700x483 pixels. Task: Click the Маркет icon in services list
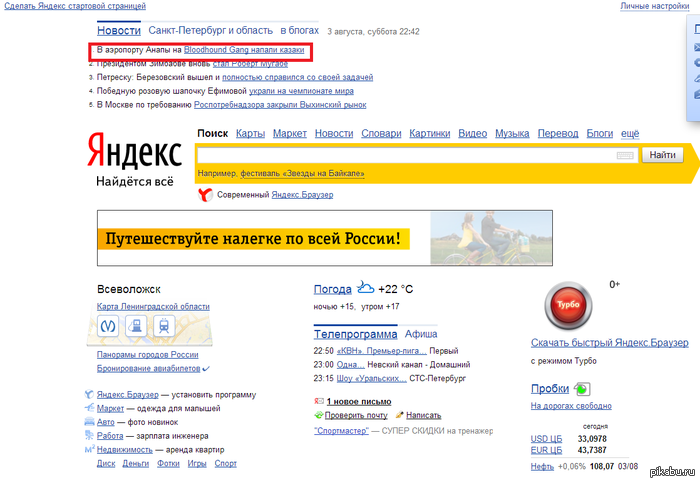tap(89, 408)
